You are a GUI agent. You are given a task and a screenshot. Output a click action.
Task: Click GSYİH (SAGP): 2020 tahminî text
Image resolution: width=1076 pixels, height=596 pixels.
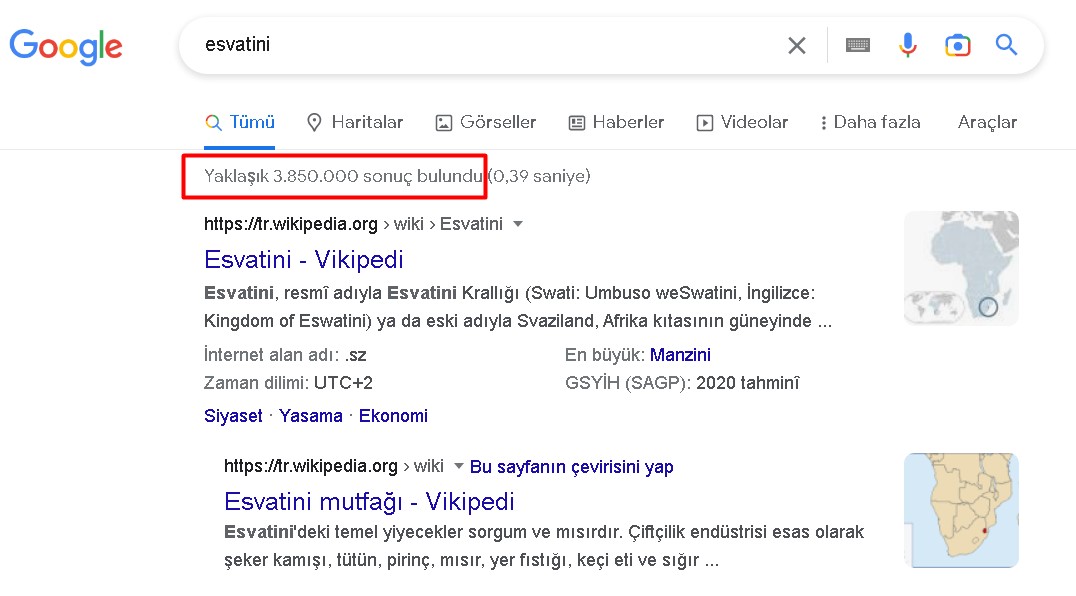[x=682, y=383]
